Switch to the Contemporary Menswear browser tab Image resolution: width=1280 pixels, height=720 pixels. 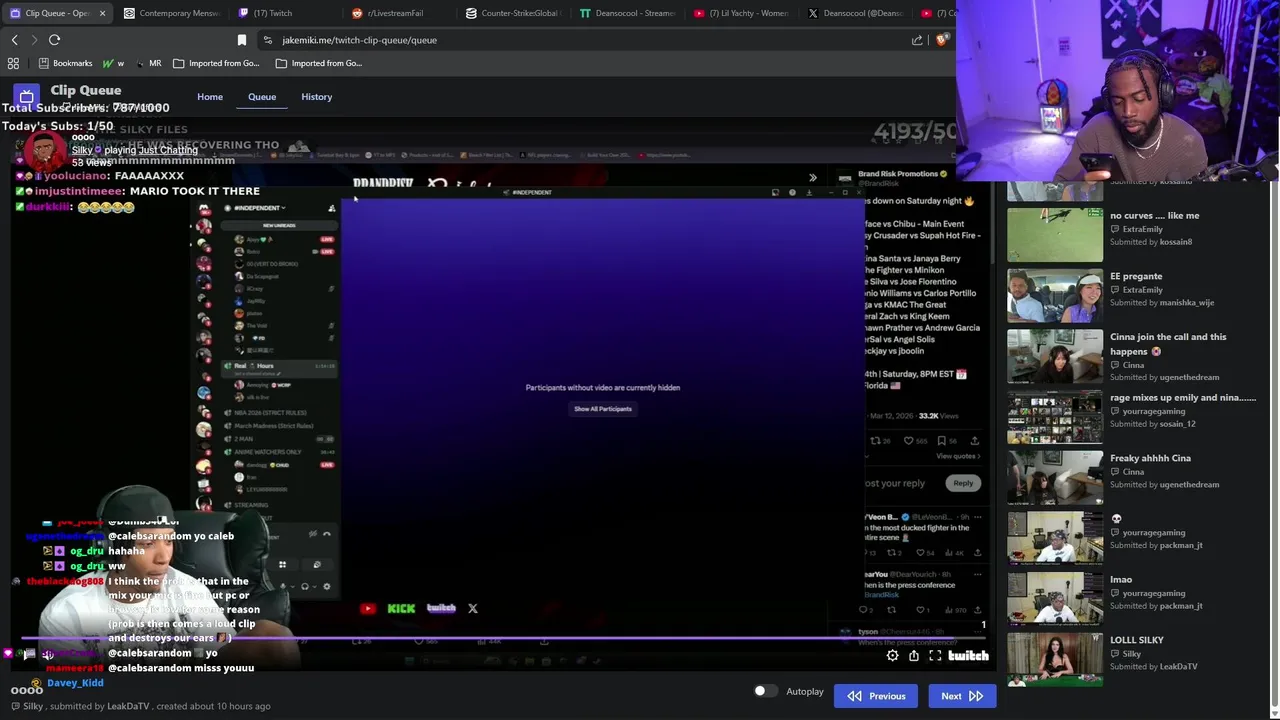(170, 13)
